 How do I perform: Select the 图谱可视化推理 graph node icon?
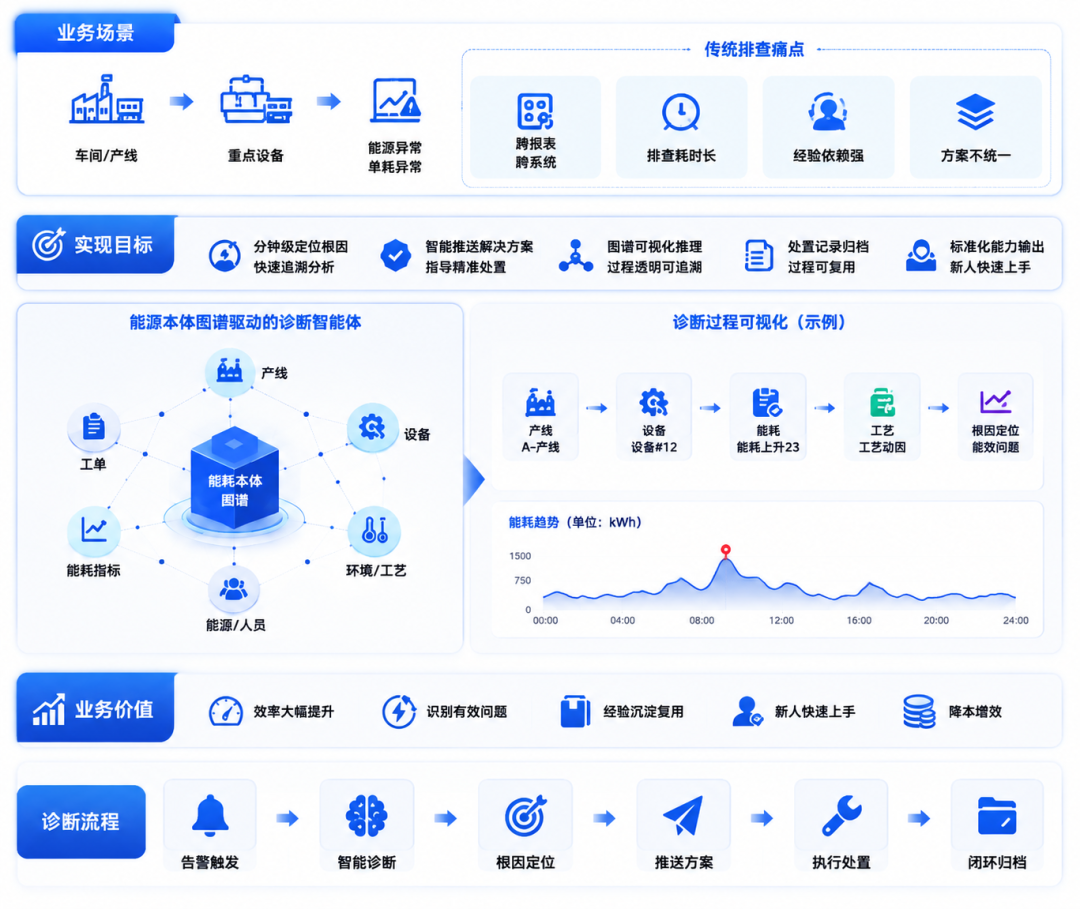tap(576, 255)
